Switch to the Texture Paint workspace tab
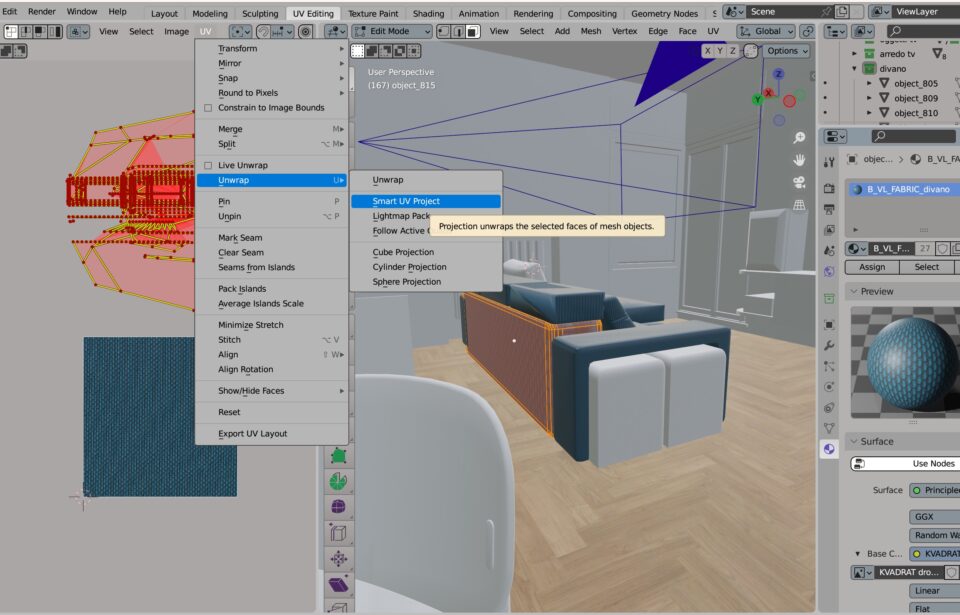 coord(373,14)
